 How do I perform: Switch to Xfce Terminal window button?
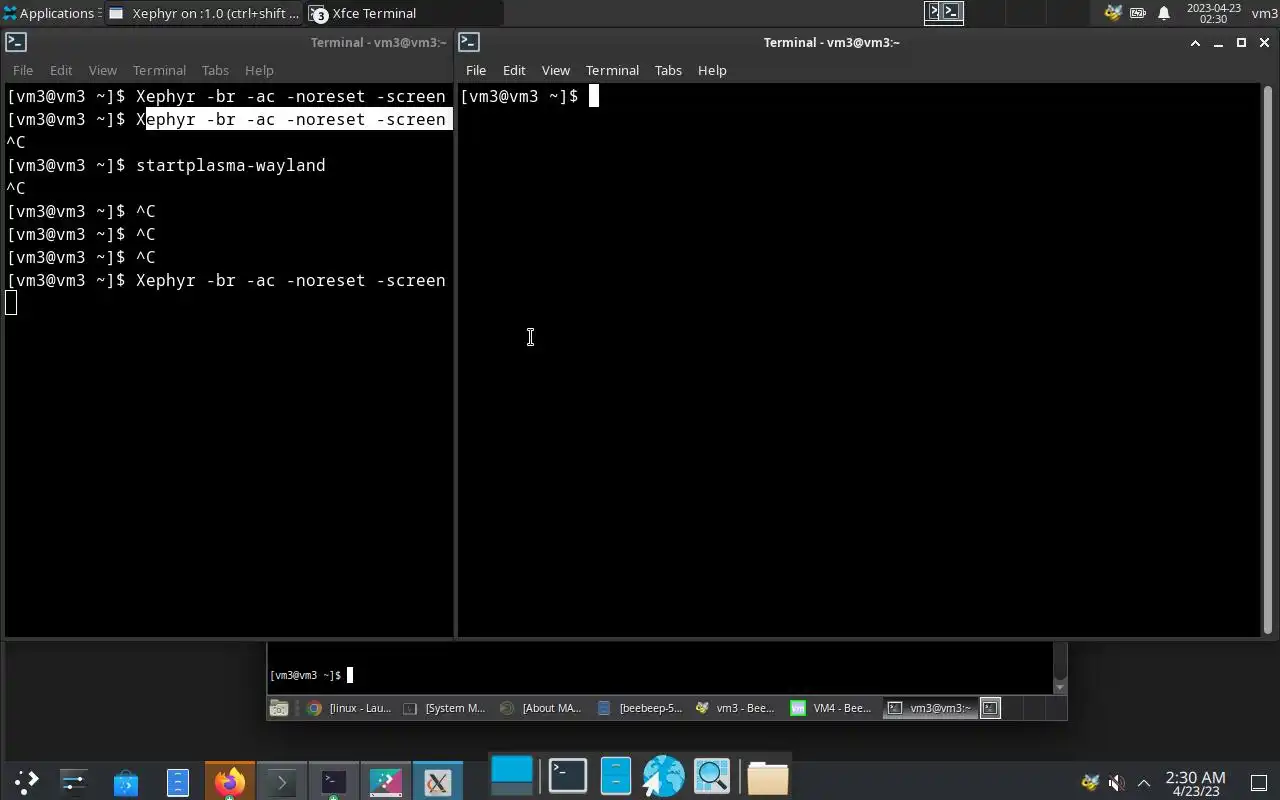click(404, 13)
